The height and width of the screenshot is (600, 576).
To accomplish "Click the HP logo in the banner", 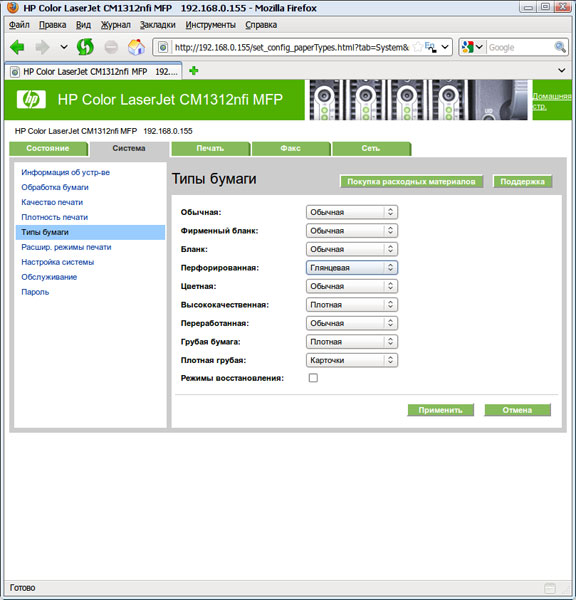I will point(31,99).
